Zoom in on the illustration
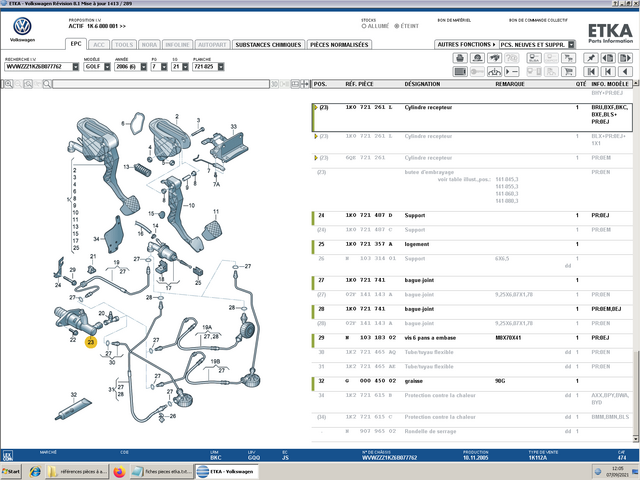Image resolution: width=640 pixels, height=480 pixels. pos(8,84)
